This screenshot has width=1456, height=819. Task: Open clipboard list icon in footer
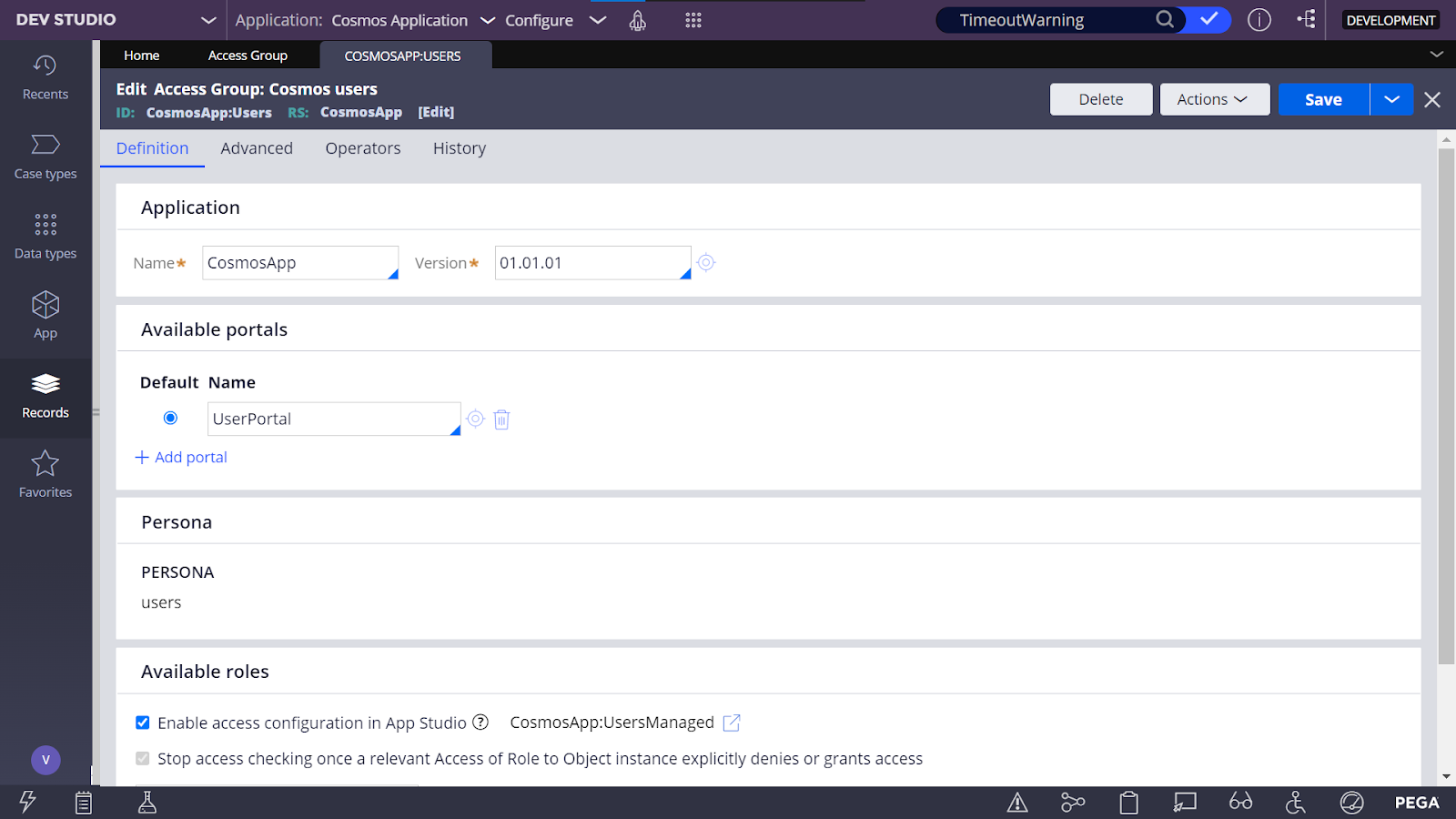pos(84,803)
